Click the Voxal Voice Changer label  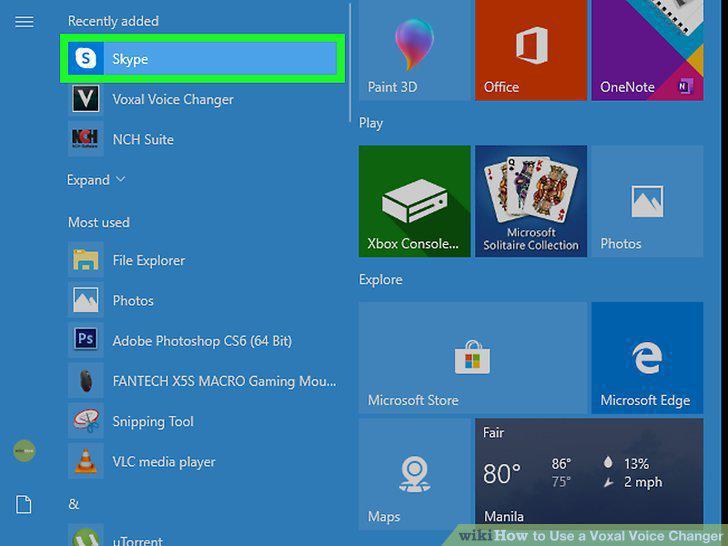(x=173, y=99)
